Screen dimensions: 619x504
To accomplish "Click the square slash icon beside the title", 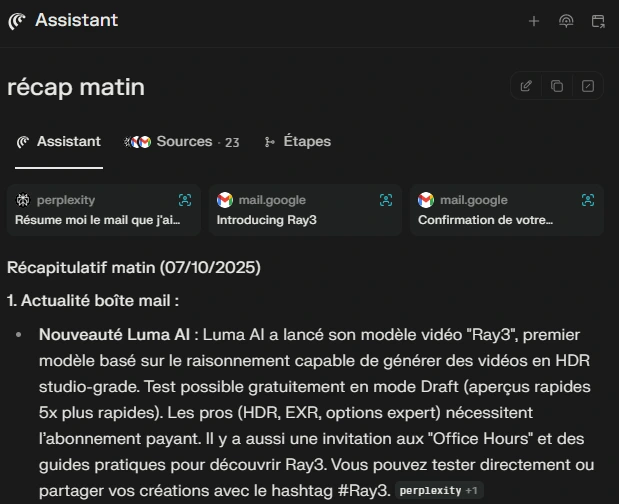I will (588, 86).
